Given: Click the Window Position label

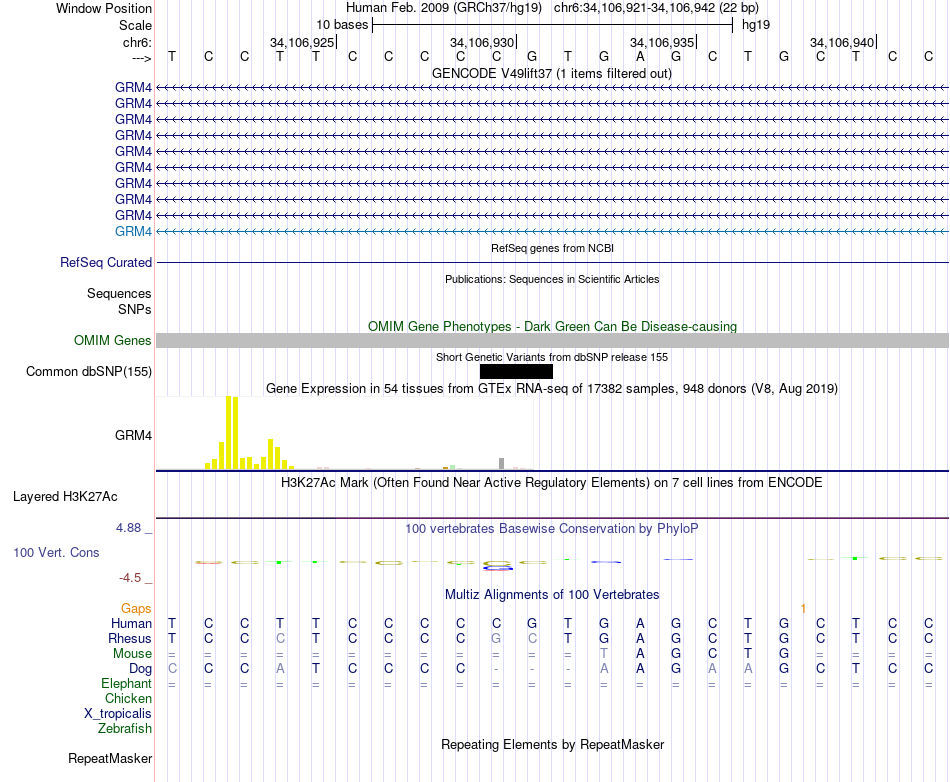Looking at the screenshot, I should pyautogui.click(x=104, y=8).
